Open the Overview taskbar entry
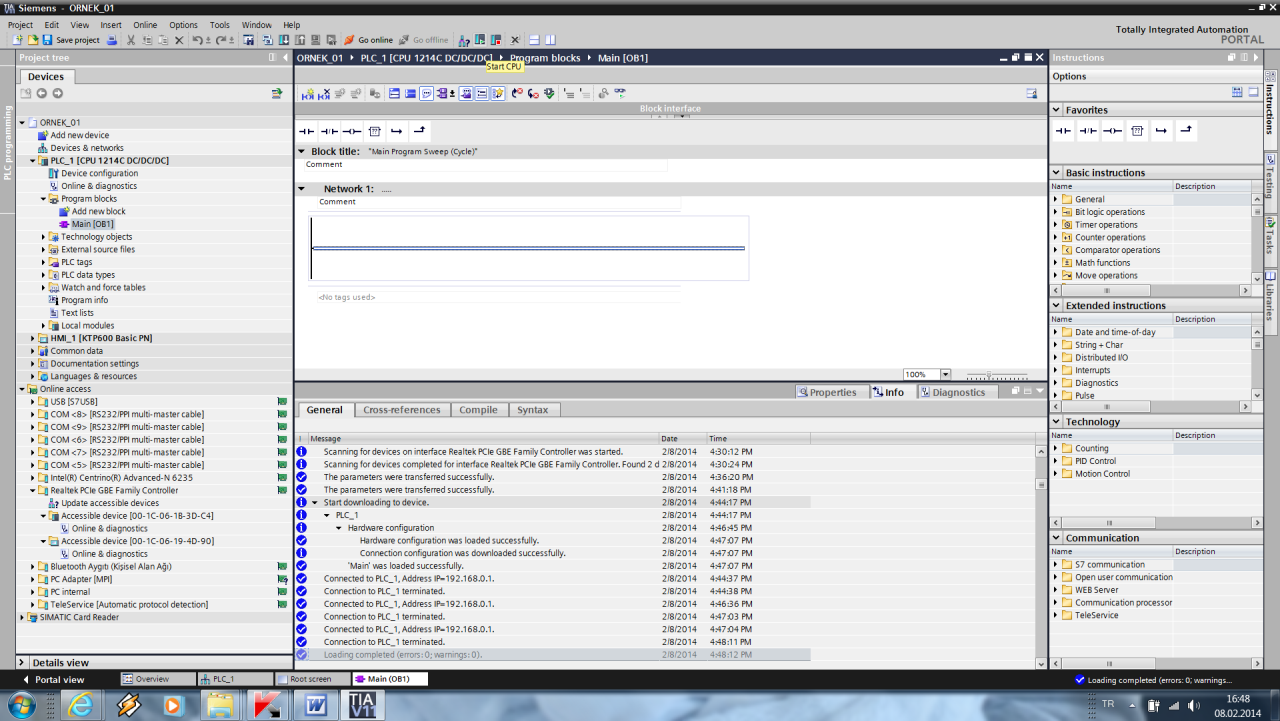The image size is (1280, 721). (157, 679)
